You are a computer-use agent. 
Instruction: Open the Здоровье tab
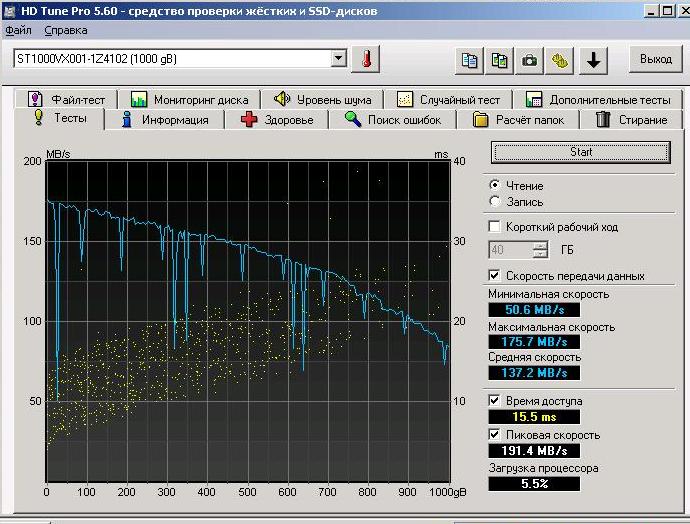pyautogui.click(x=277, y=120)
